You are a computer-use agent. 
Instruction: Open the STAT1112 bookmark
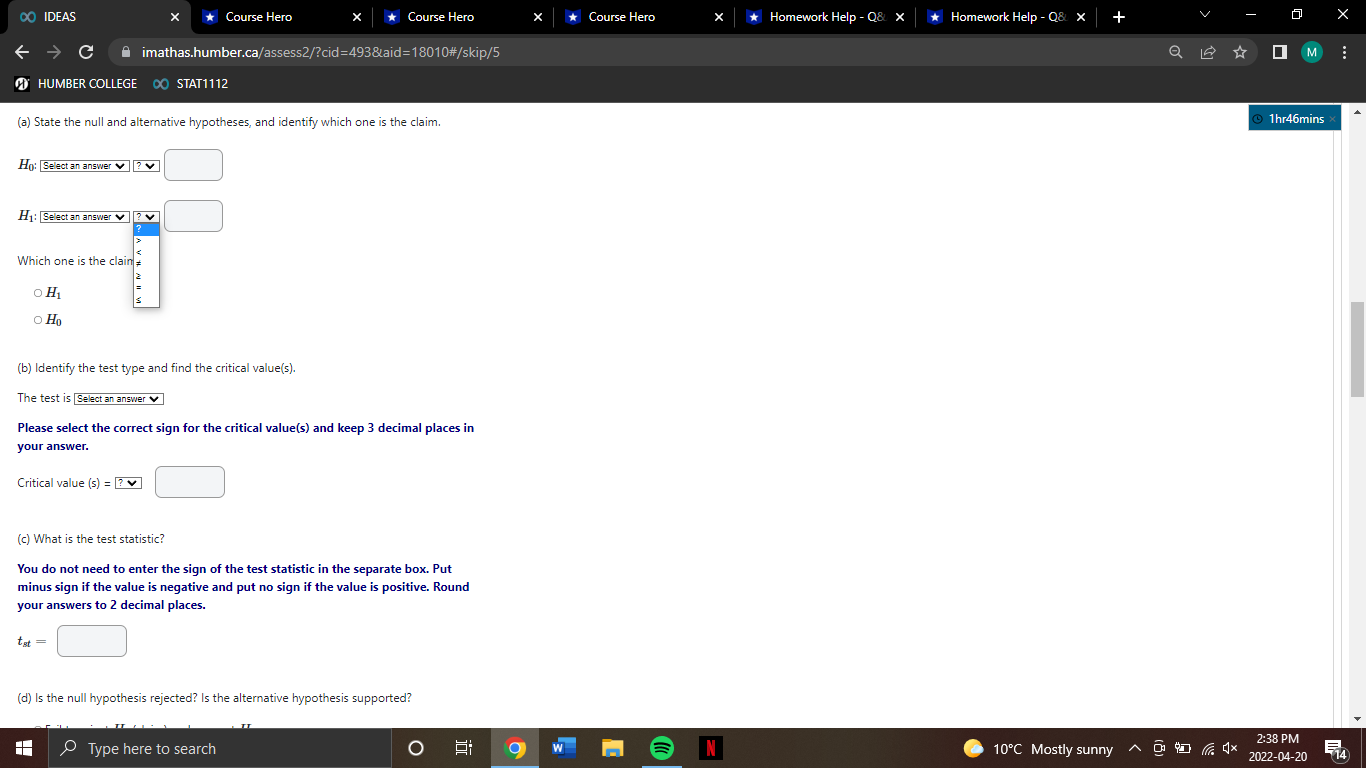click(190, 84)
